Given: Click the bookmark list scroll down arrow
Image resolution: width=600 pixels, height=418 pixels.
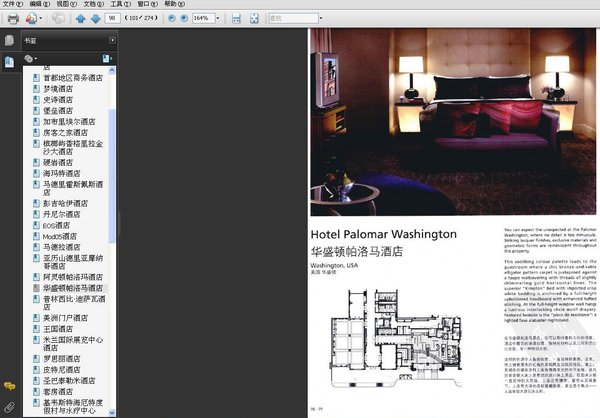Looking at the screenshot, I should [x=112, y=412].
